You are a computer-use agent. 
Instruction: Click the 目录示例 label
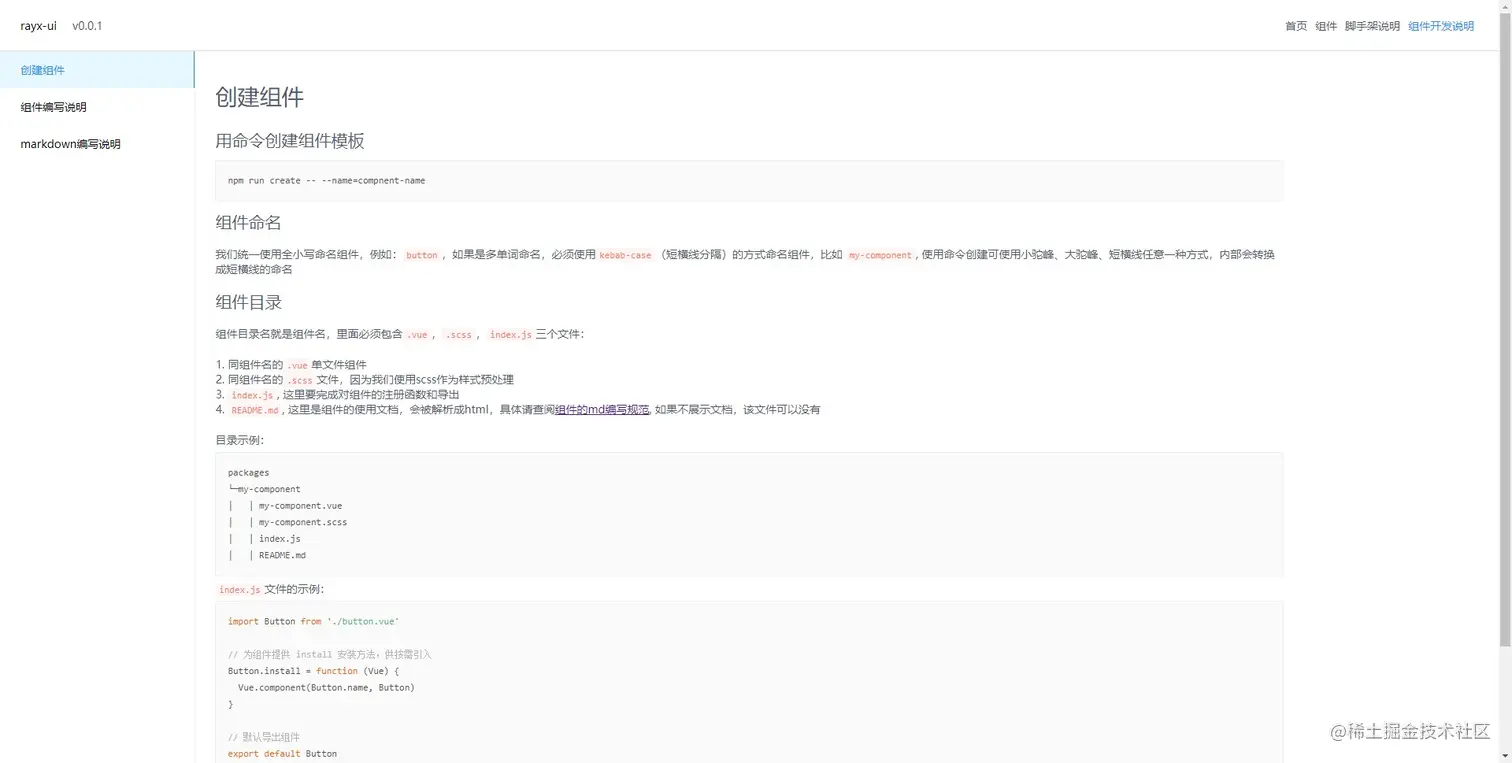(x=240, y=440)
